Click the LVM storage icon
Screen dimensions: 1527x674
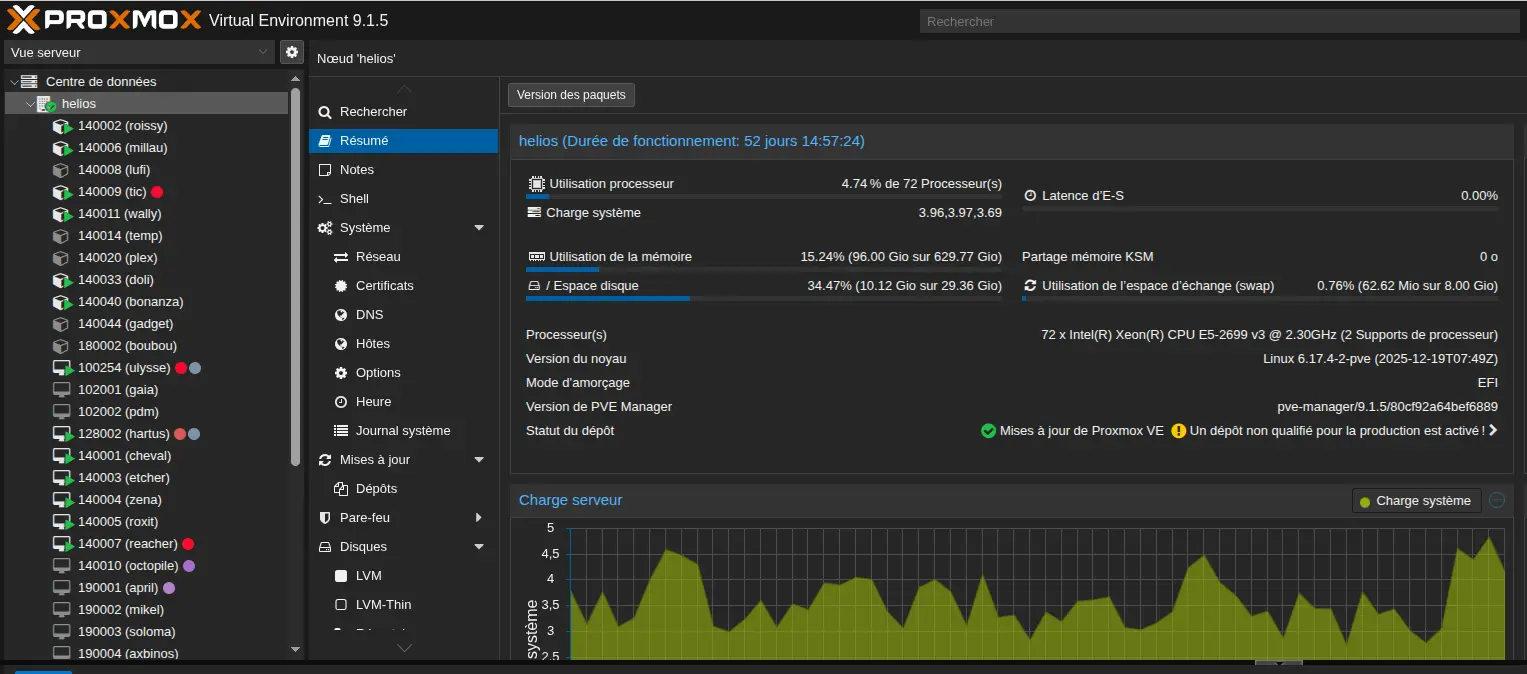(x=341, y=575)
